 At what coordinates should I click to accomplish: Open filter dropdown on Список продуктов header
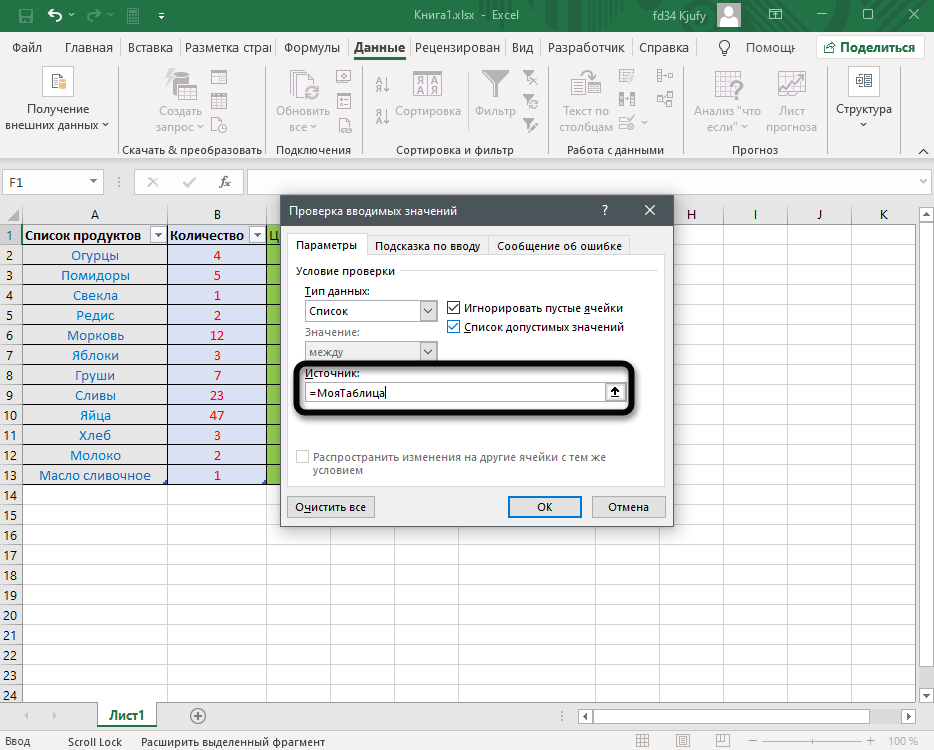coord(157,235)
